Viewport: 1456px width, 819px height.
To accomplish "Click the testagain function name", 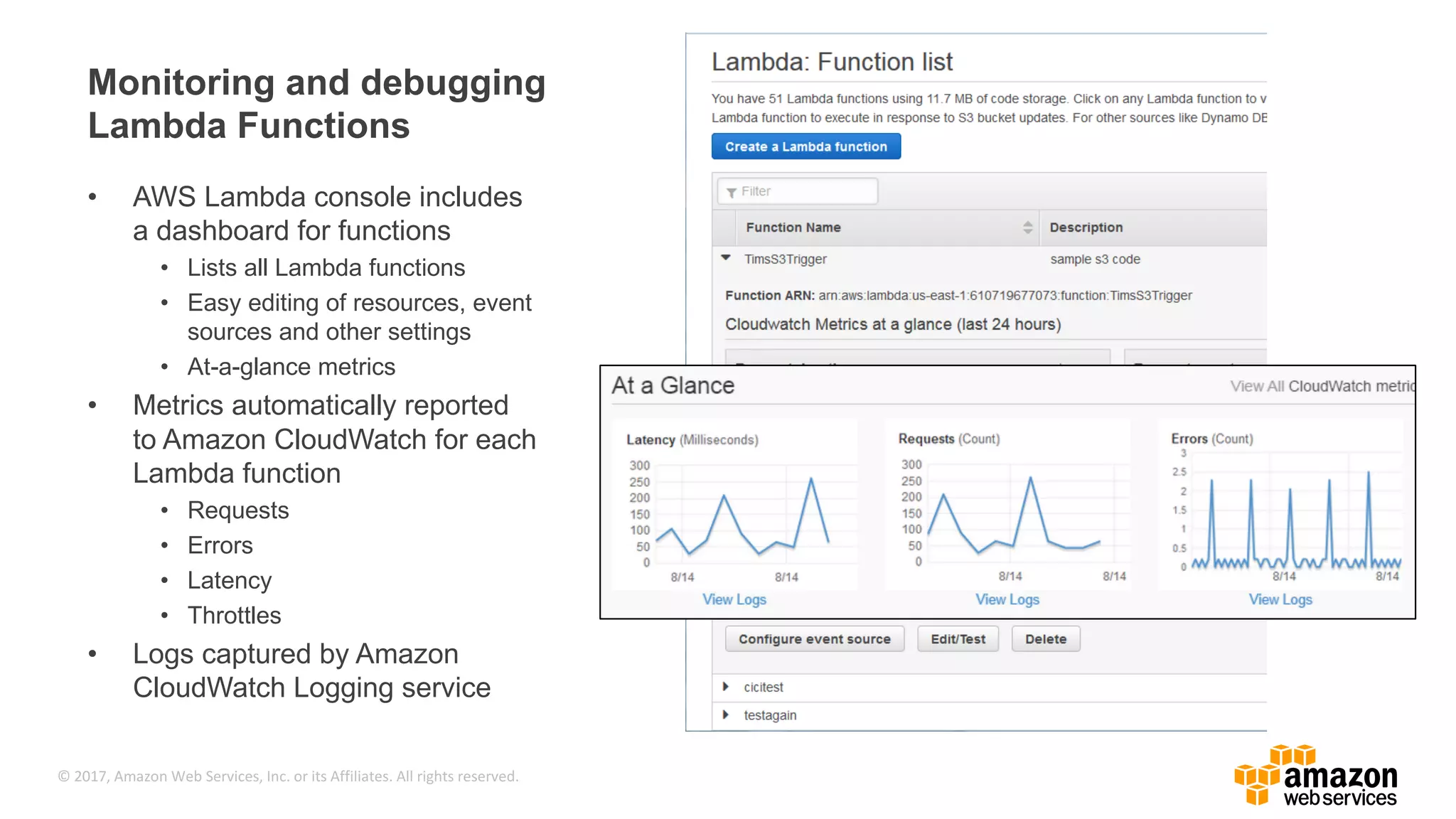I will tap(770, 716).
